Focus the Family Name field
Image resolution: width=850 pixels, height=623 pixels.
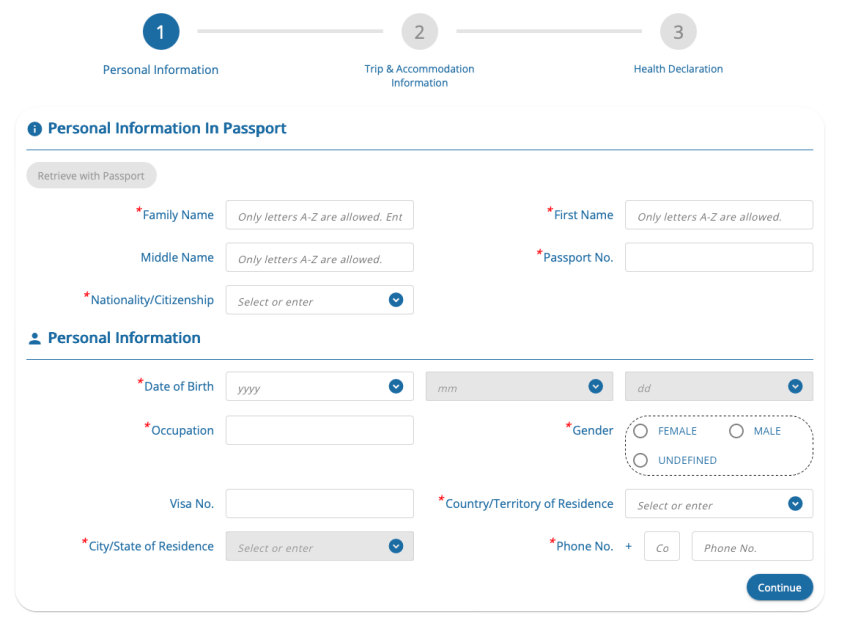(320, 215)
